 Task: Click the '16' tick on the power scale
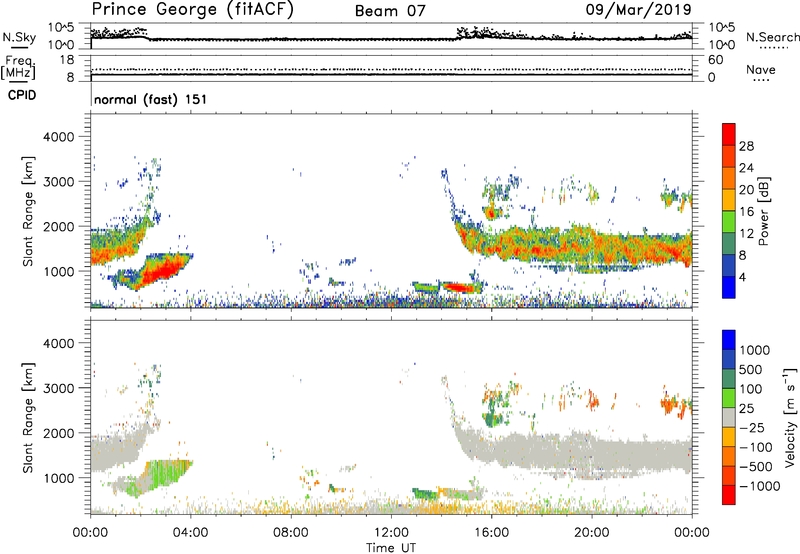pos(746,212)
